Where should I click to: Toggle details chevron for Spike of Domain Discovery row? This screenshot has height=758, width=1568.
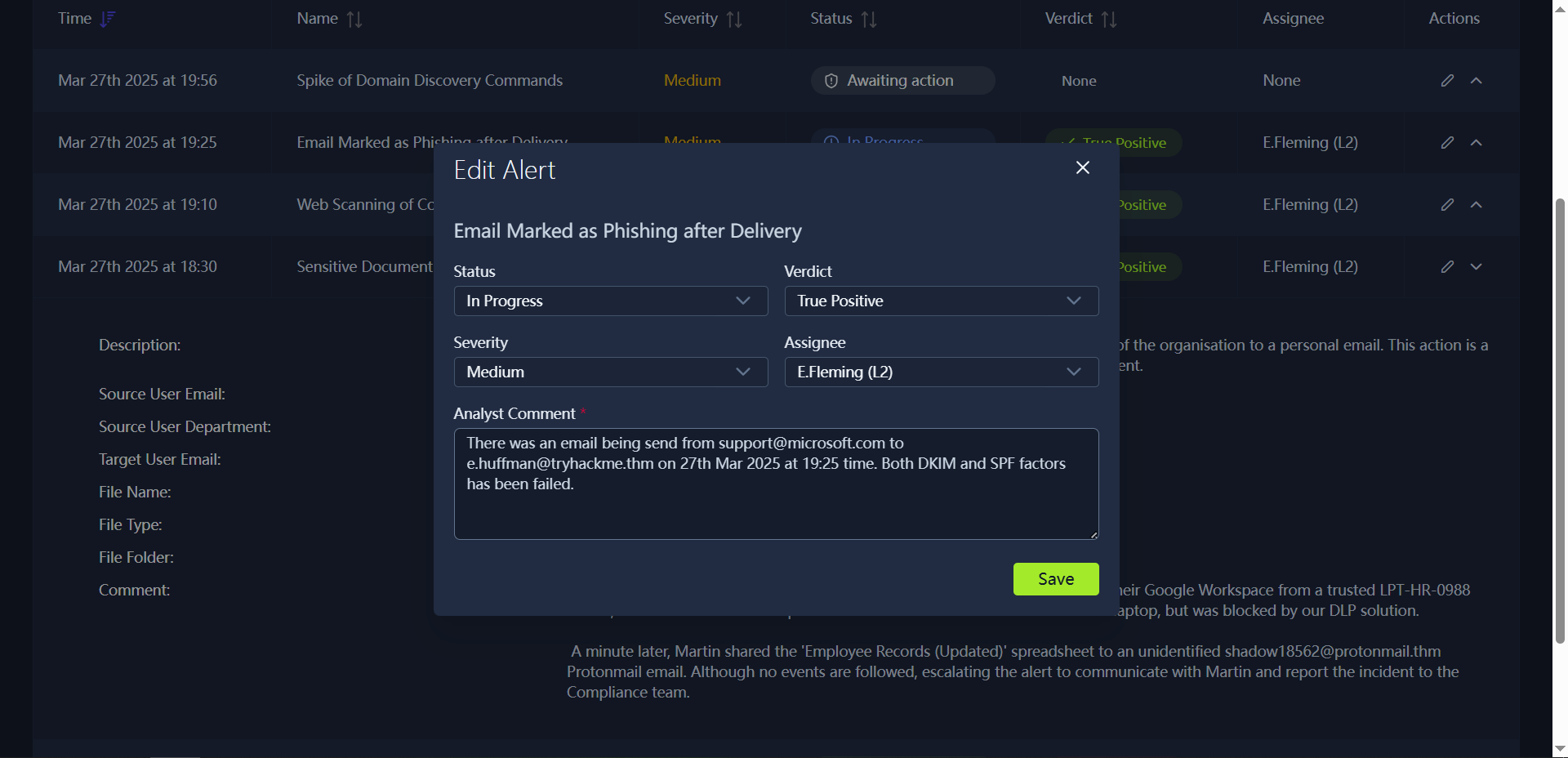pyautogui.click(x=1477, y=80)
